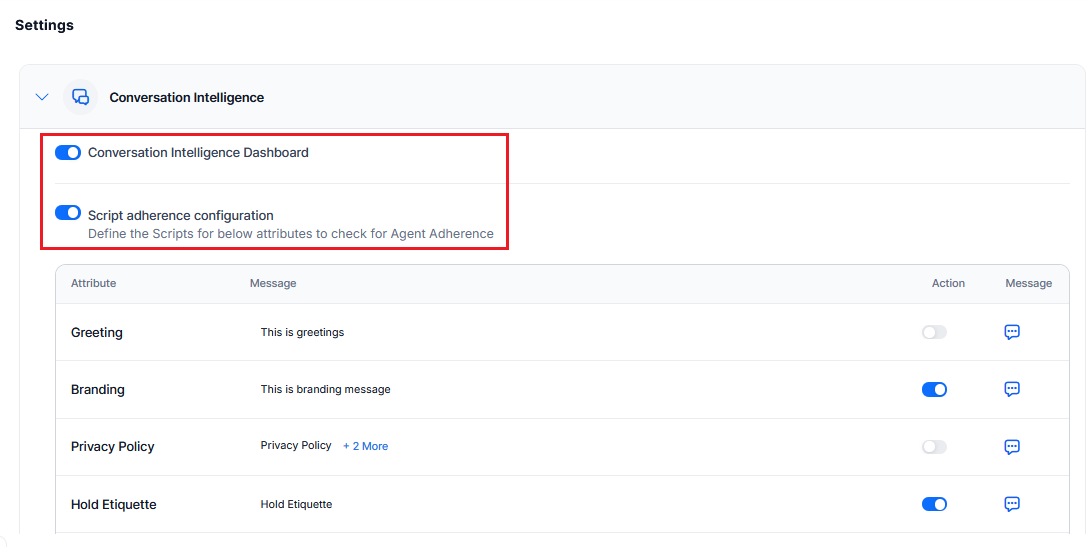Collapse the Conversation Intelligence section chevron
Screen dimensions: 1090x547
pyautogui.click(x=42, y=97)
